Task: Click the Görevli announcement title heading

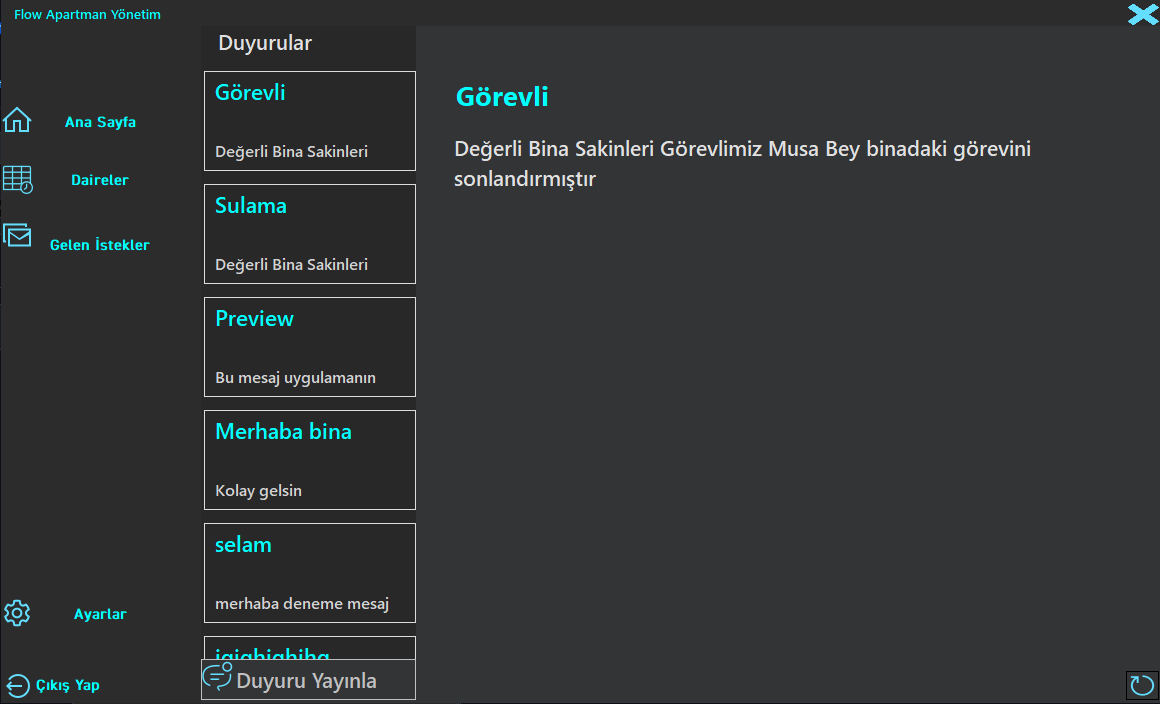Action: coord(501,96)
